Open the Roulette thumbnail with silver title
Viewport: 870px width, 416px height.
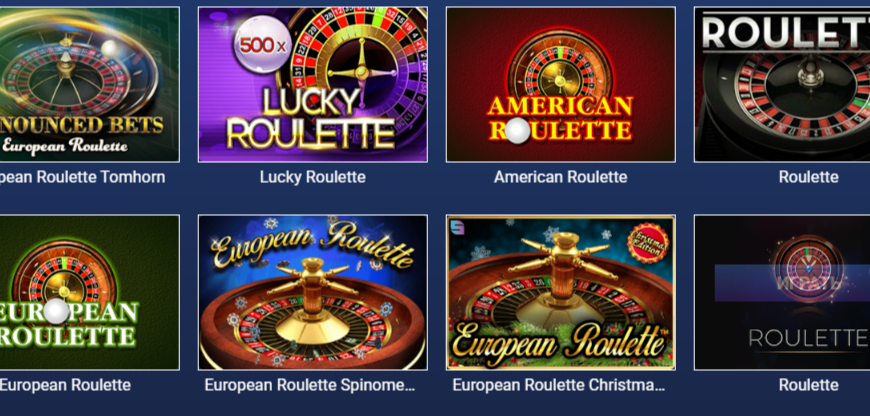tap(782, 84)
